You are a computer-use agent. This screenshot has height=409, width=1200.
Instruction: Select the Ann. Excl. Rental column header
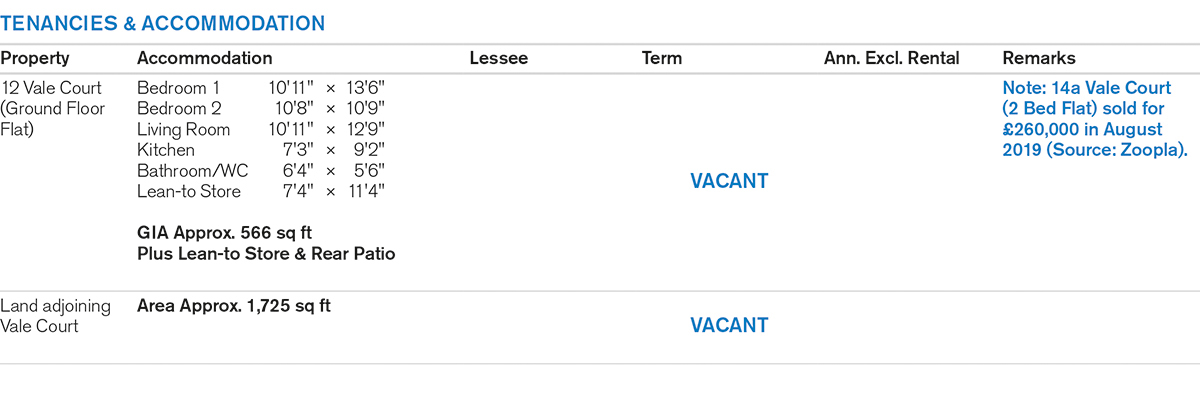(892, 58)
